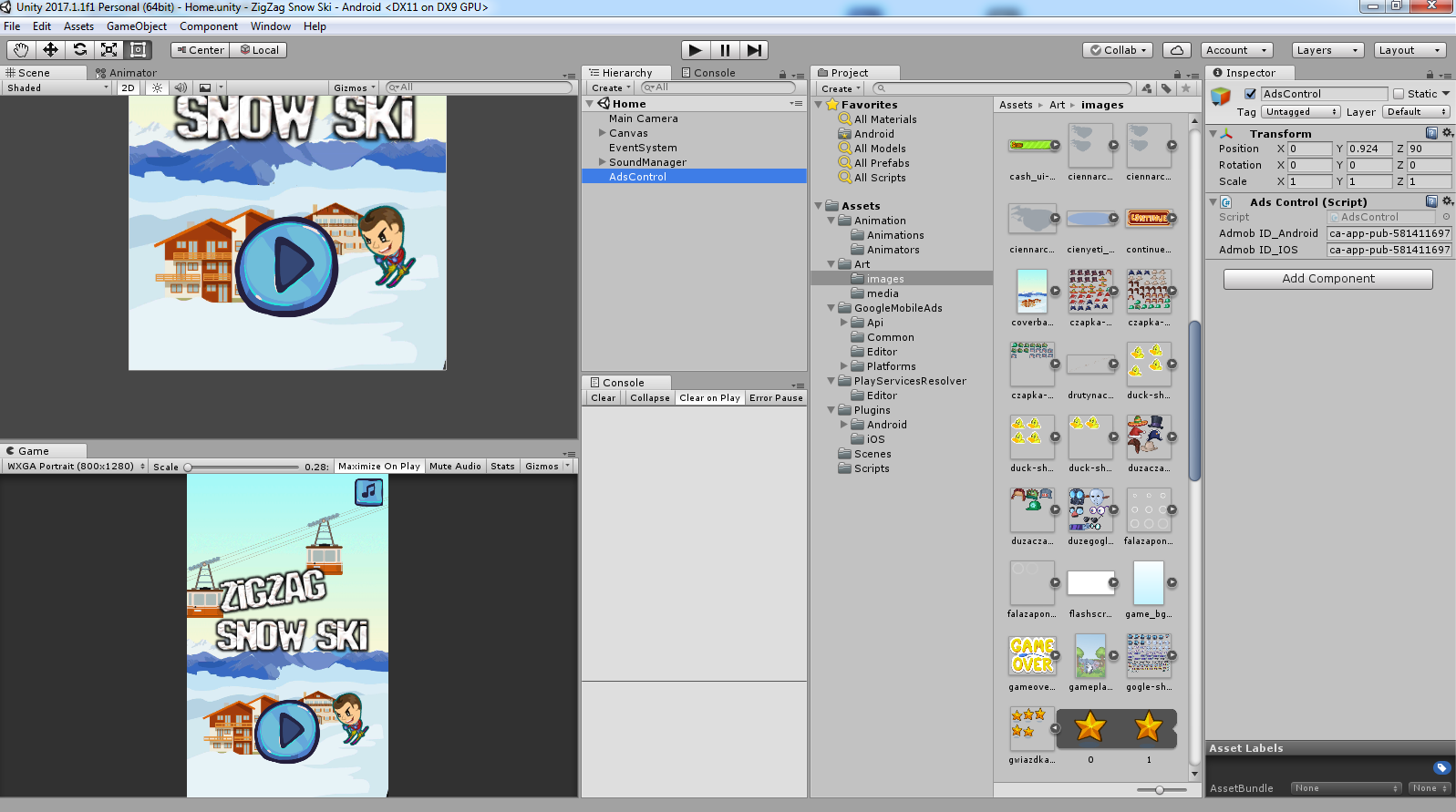Adjust the Game view Scale slider

pos(189,467)
